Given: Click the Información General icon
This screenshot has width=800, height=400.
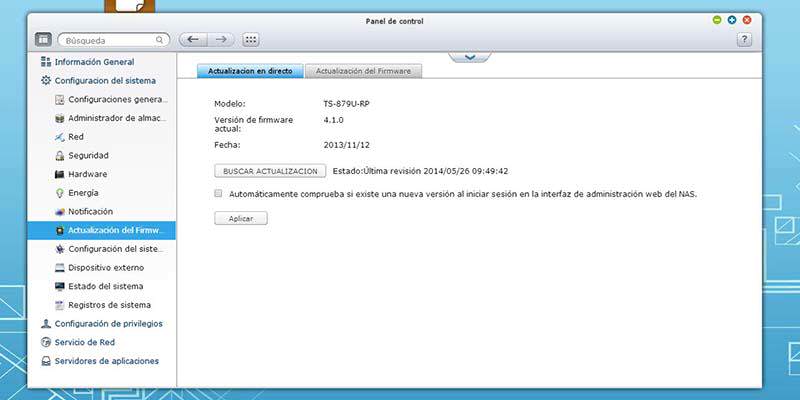Looking at the screenshot, I should (x=46, y=62).
